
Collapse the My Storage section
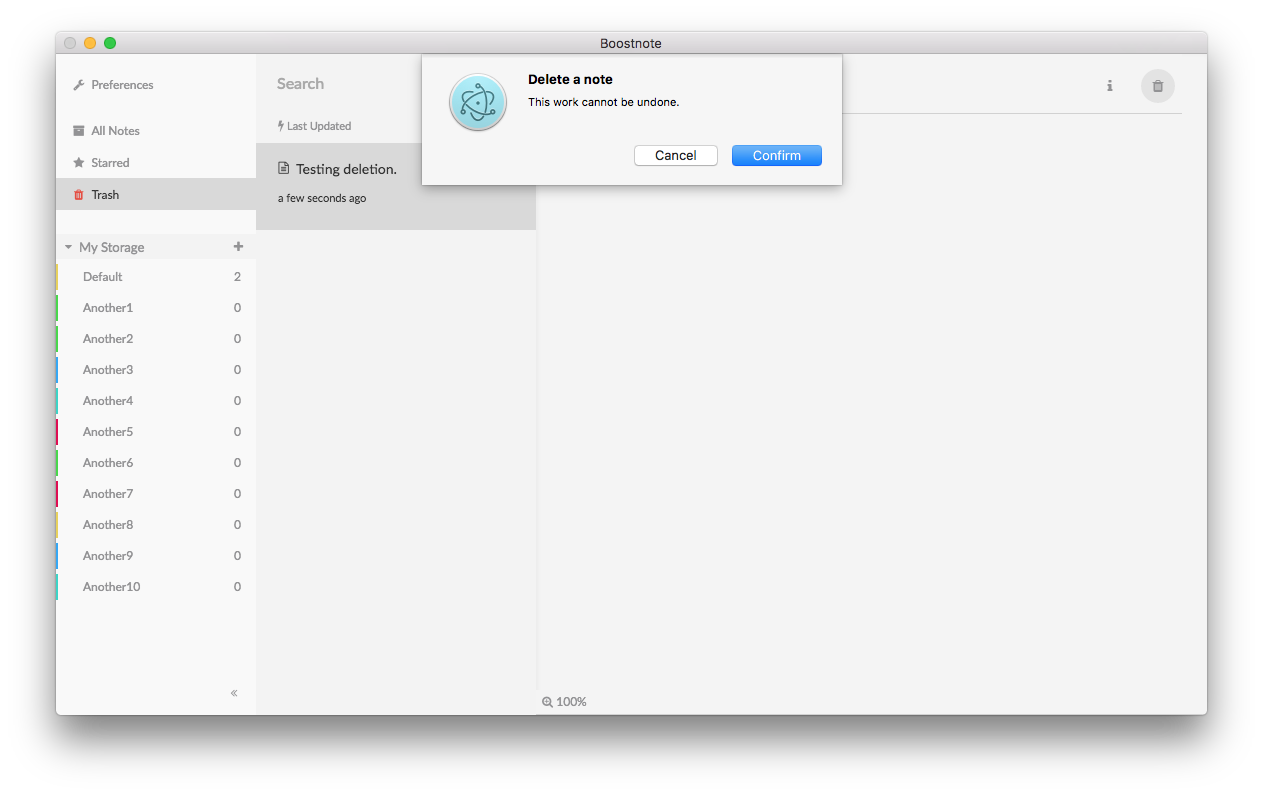coord(68,246)
